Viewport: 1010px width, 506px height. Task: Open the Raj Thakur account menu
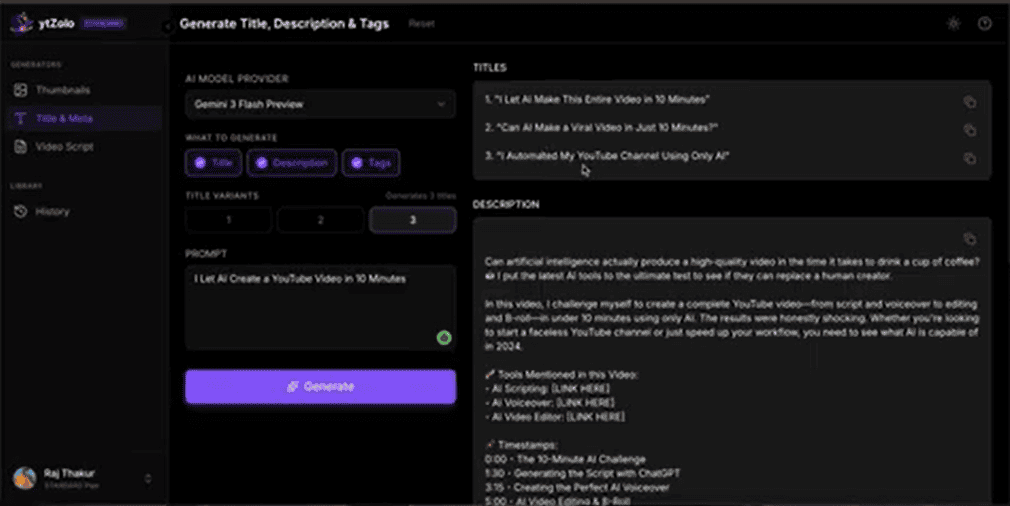click(x=84, y=478)
